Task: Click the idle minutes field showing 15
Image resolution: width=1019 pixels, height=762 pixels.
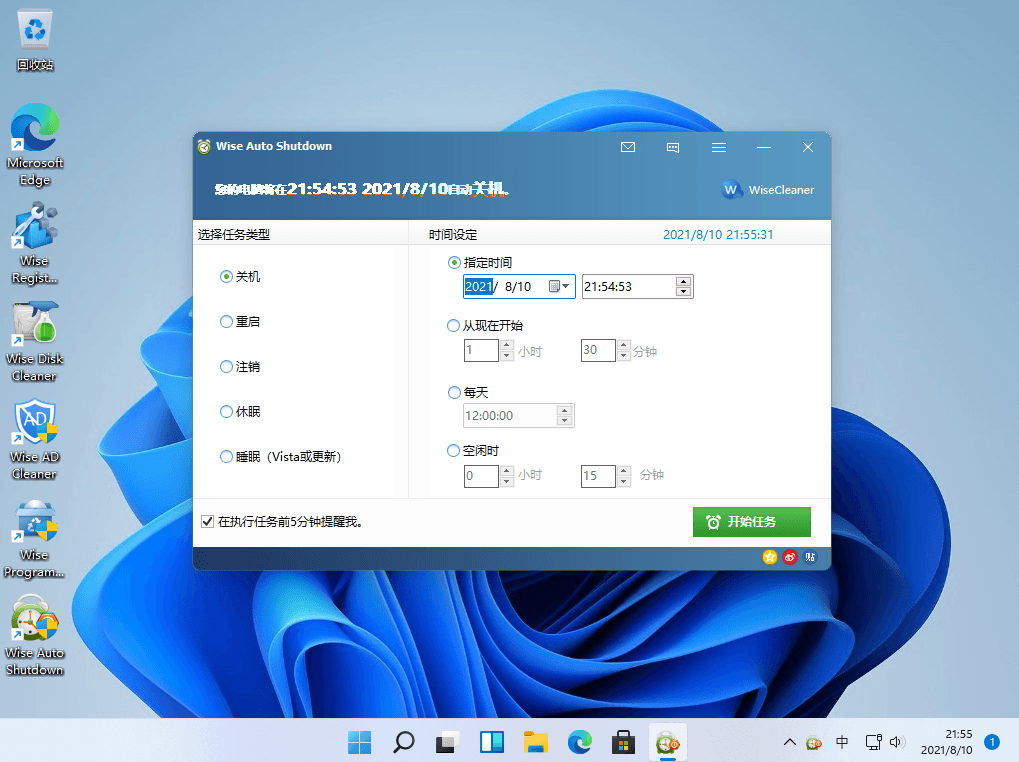Action: [x=598, y=476]
